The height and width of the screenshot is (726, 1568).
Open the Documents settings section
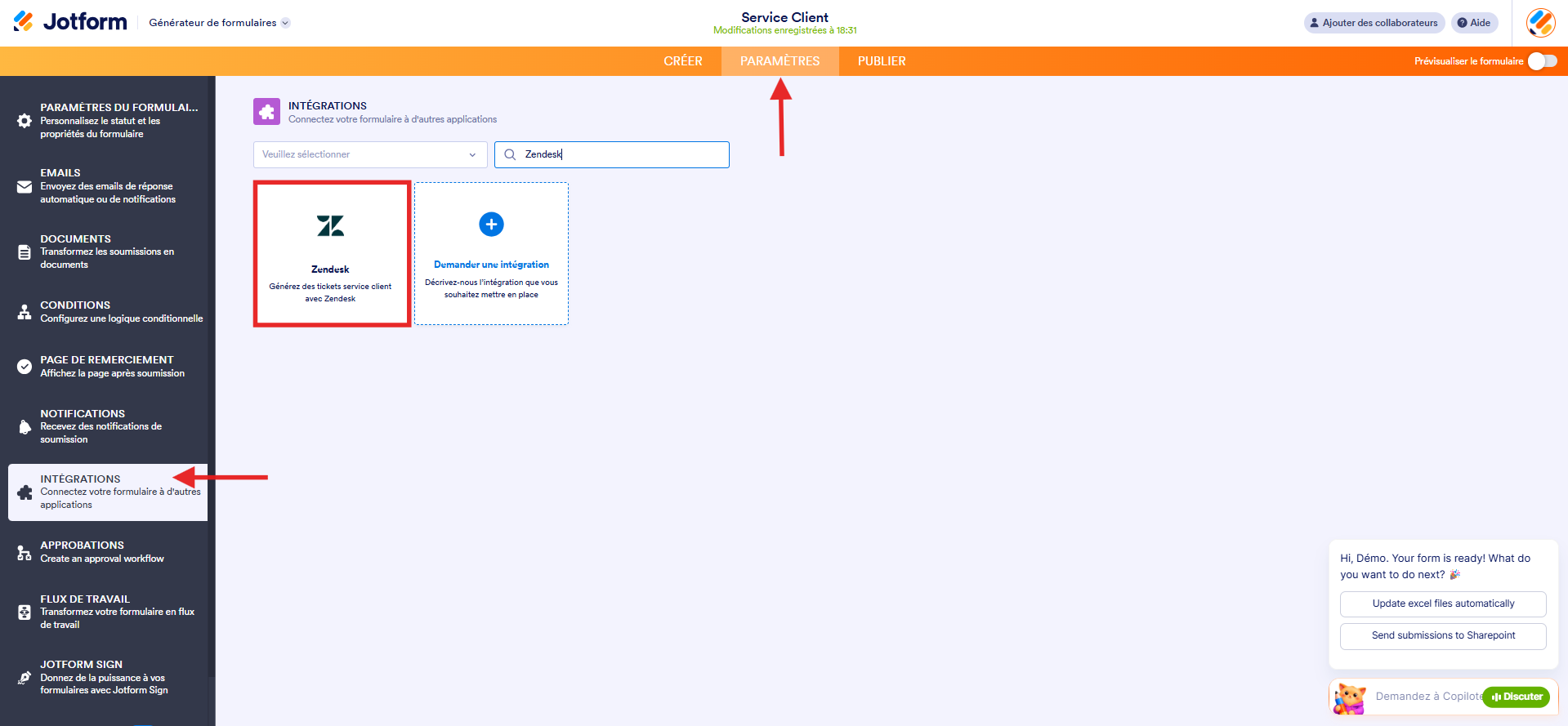(x=108, y=252)
